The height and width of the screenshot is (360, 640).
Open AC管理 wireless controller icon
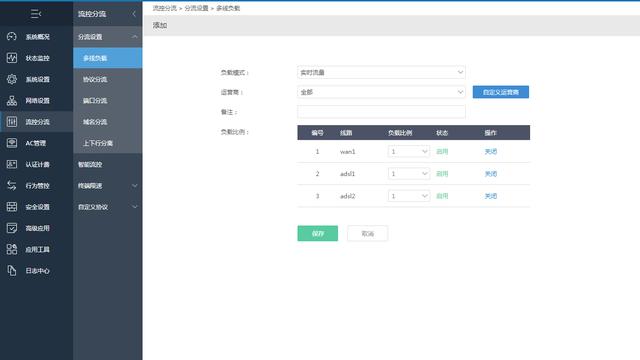click(12, 143)
